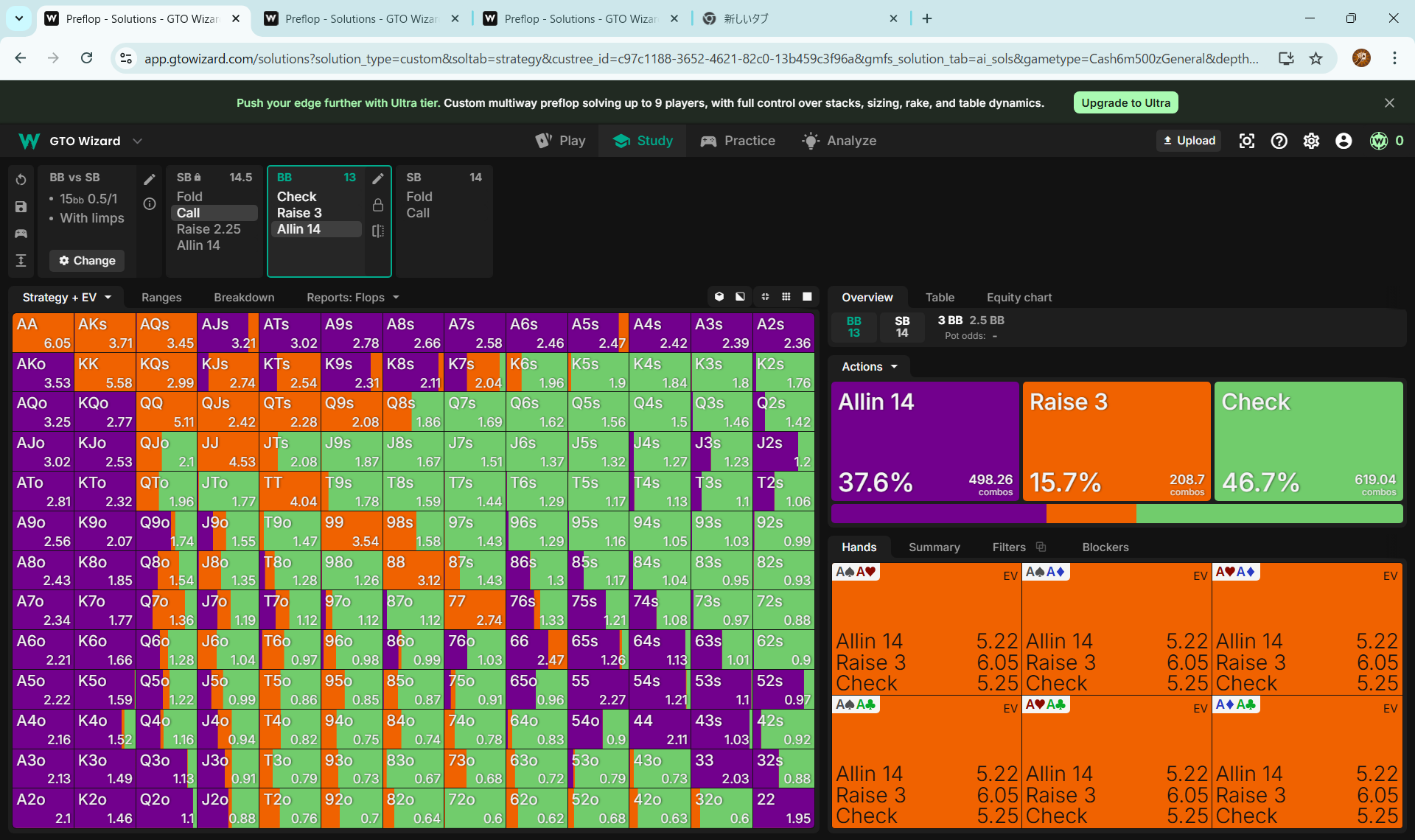
Task: Click the compare split icon in BB panel
Action: [x=378, y=231]
